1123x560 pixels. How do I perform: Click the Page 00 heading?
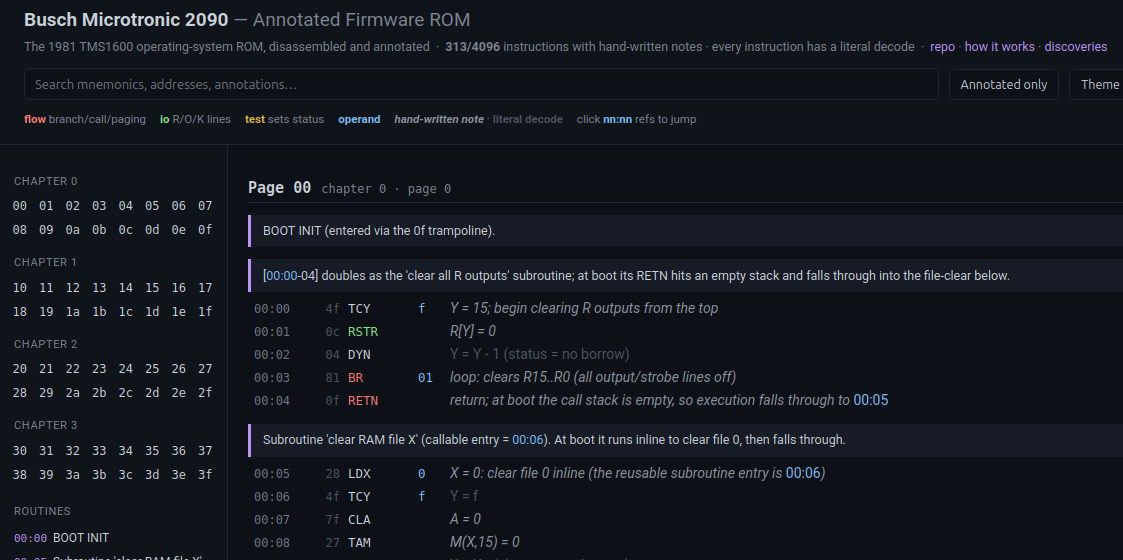[279, 188]
